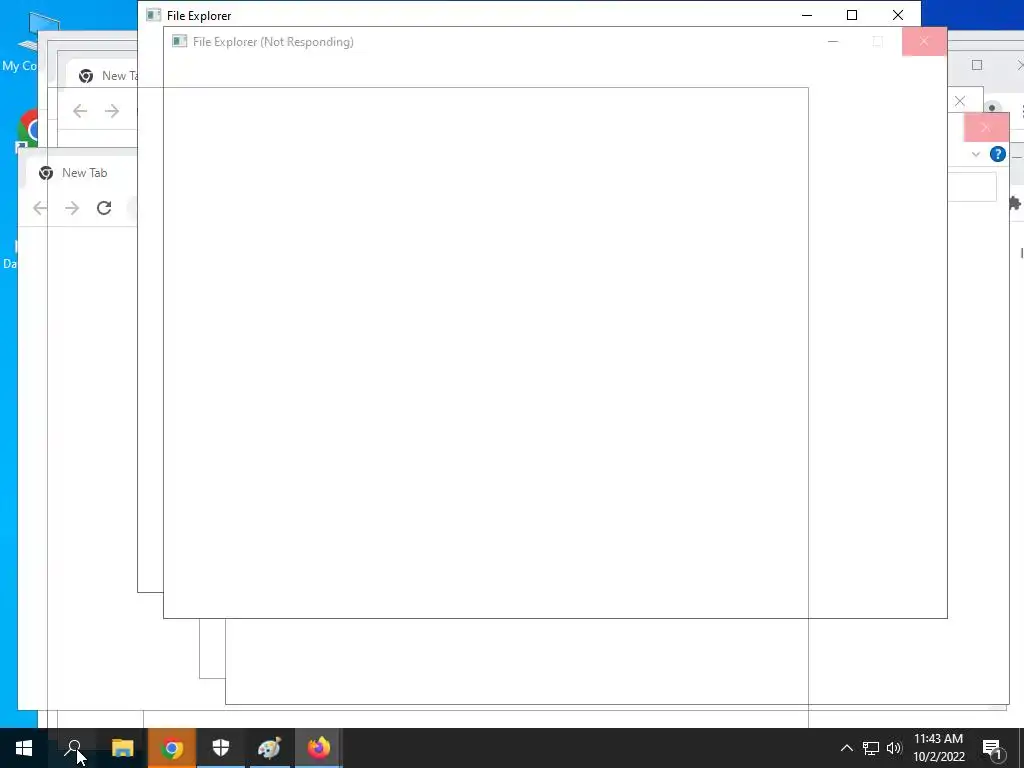Viewport: 1024px width, 768px height.
Task: Open the Chrome profile avatar icon
Action: (x=991, y=108)
